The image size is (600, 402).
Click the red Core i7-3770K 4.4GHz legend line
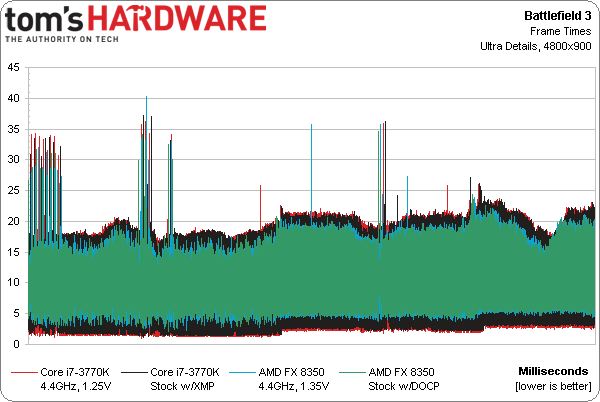point(24,372)
